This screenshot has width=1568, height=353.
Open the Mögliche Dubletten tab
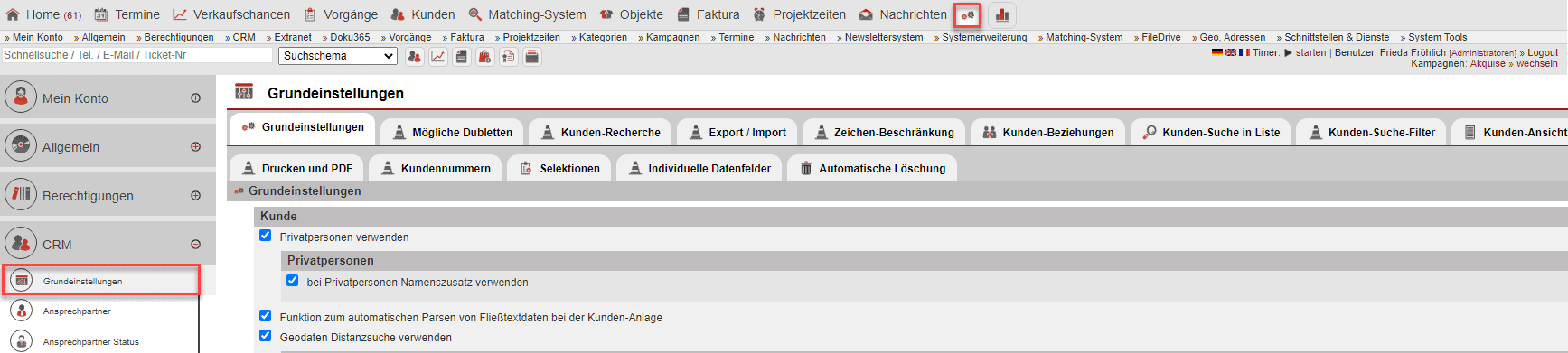(452, 132)
